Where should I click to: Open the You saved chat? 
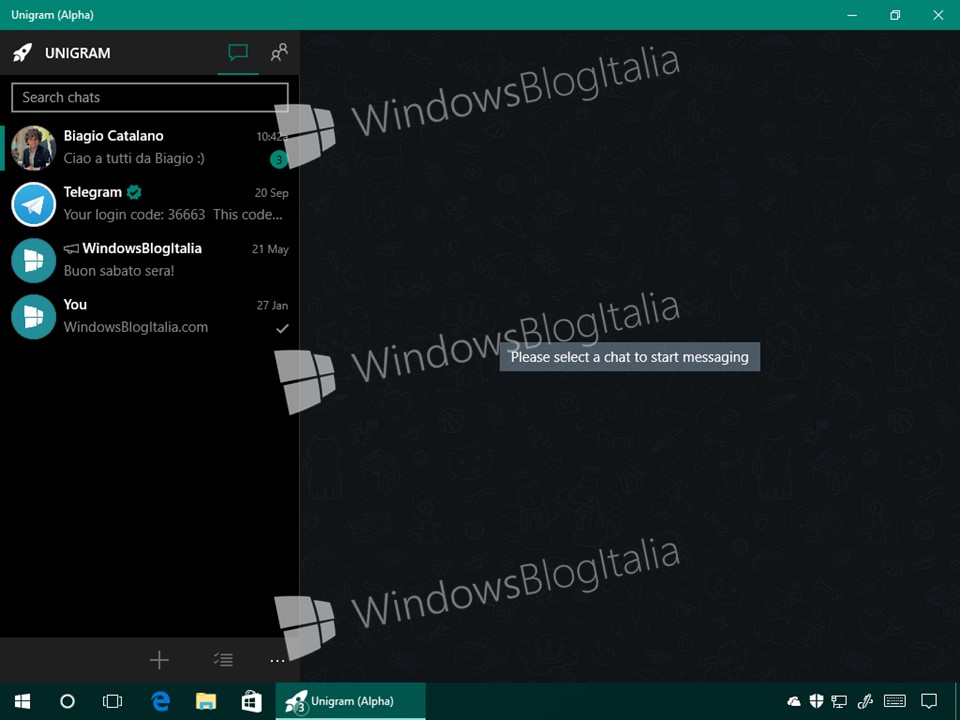pos(149,317)
